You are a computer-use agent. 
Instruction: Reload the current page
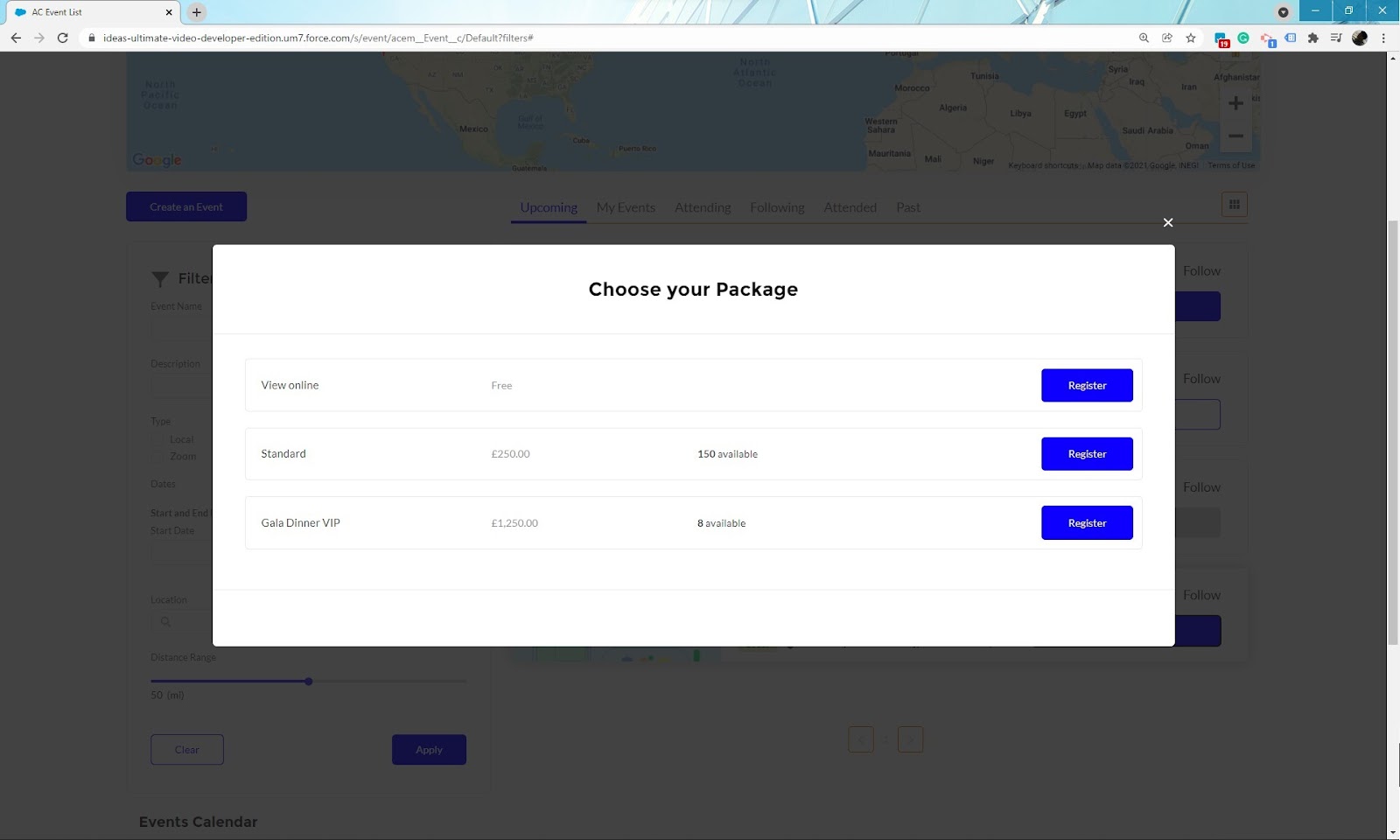click(63, 38)
